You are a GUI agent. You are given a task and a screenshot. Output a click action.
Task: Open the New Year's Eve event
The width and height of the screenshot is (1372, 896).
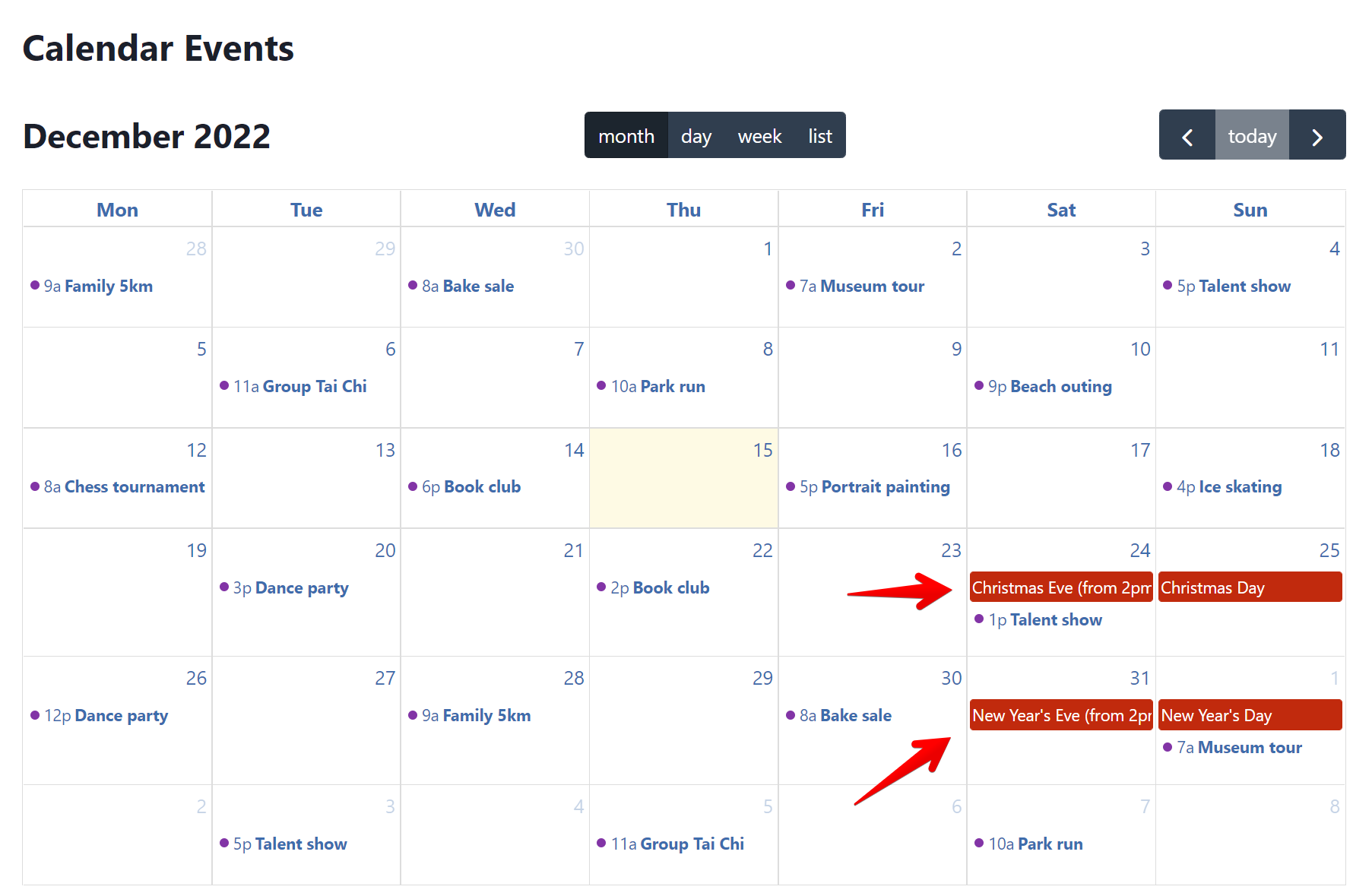pyautogui.click(x=1061, y=715)
